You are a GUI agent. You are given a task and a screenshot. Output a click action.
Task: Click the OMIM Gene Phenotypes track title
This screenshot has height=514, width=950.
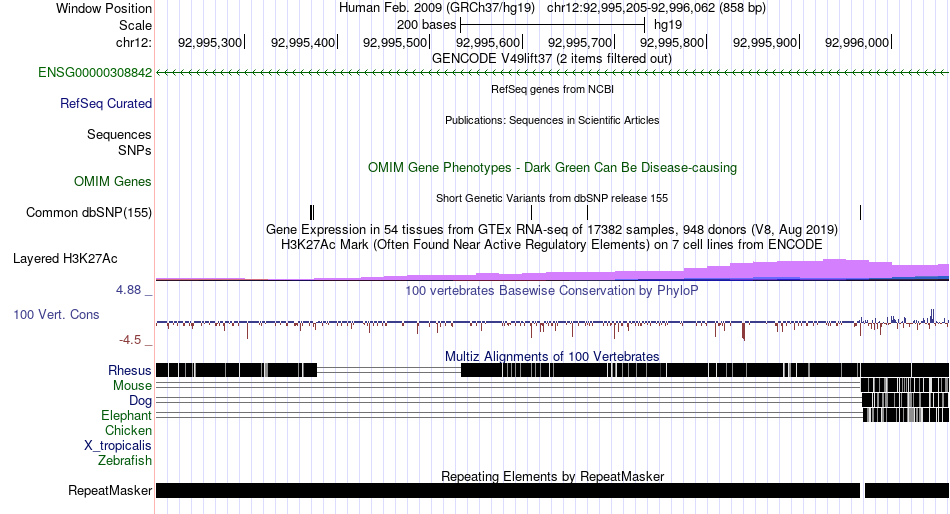click(x=552, y=167)
